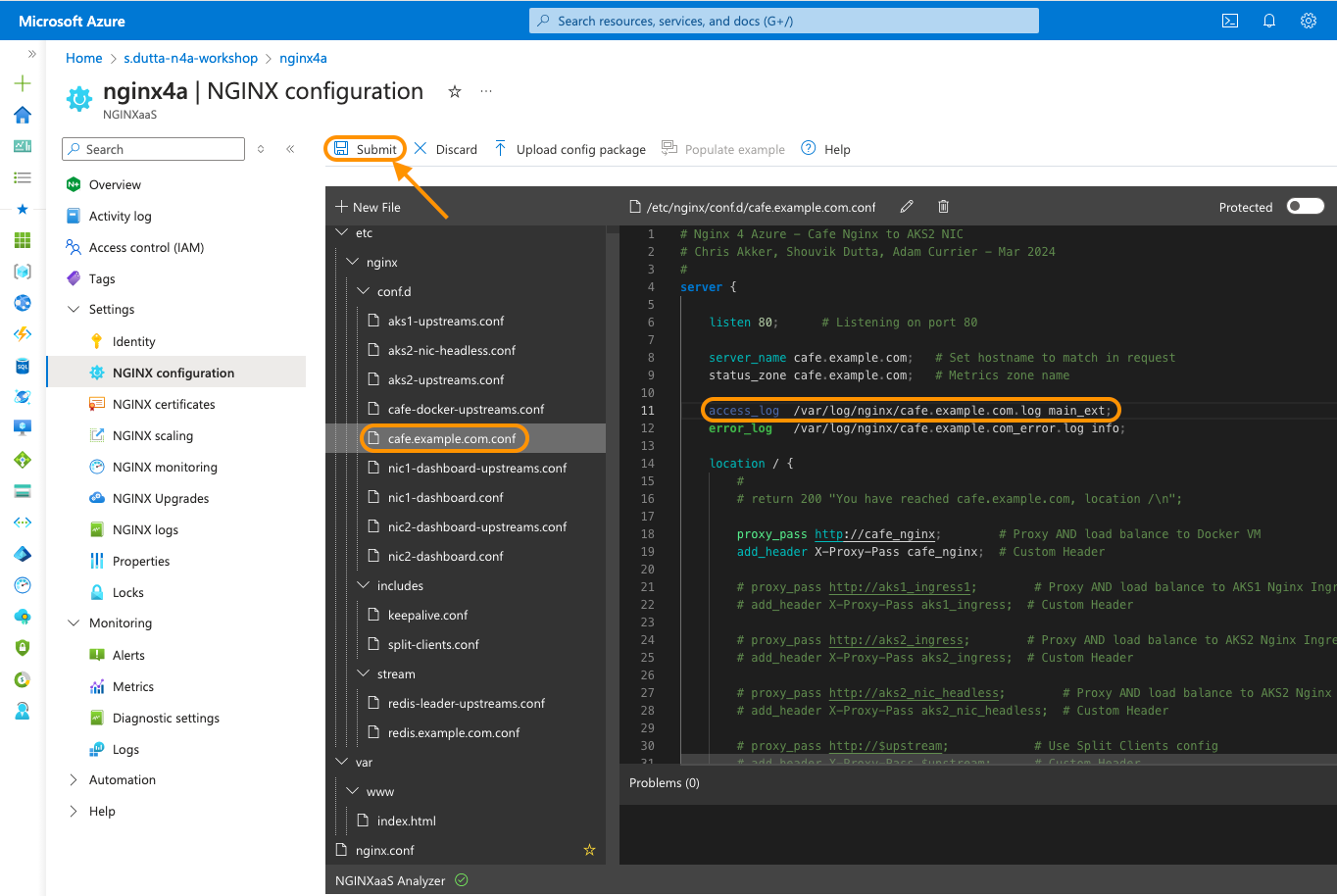Viewport: 1337px width, 896px height.
Task: Go to s.dutta-n4a-workshop breadcrumb
Action: click(x=191, y=58)
